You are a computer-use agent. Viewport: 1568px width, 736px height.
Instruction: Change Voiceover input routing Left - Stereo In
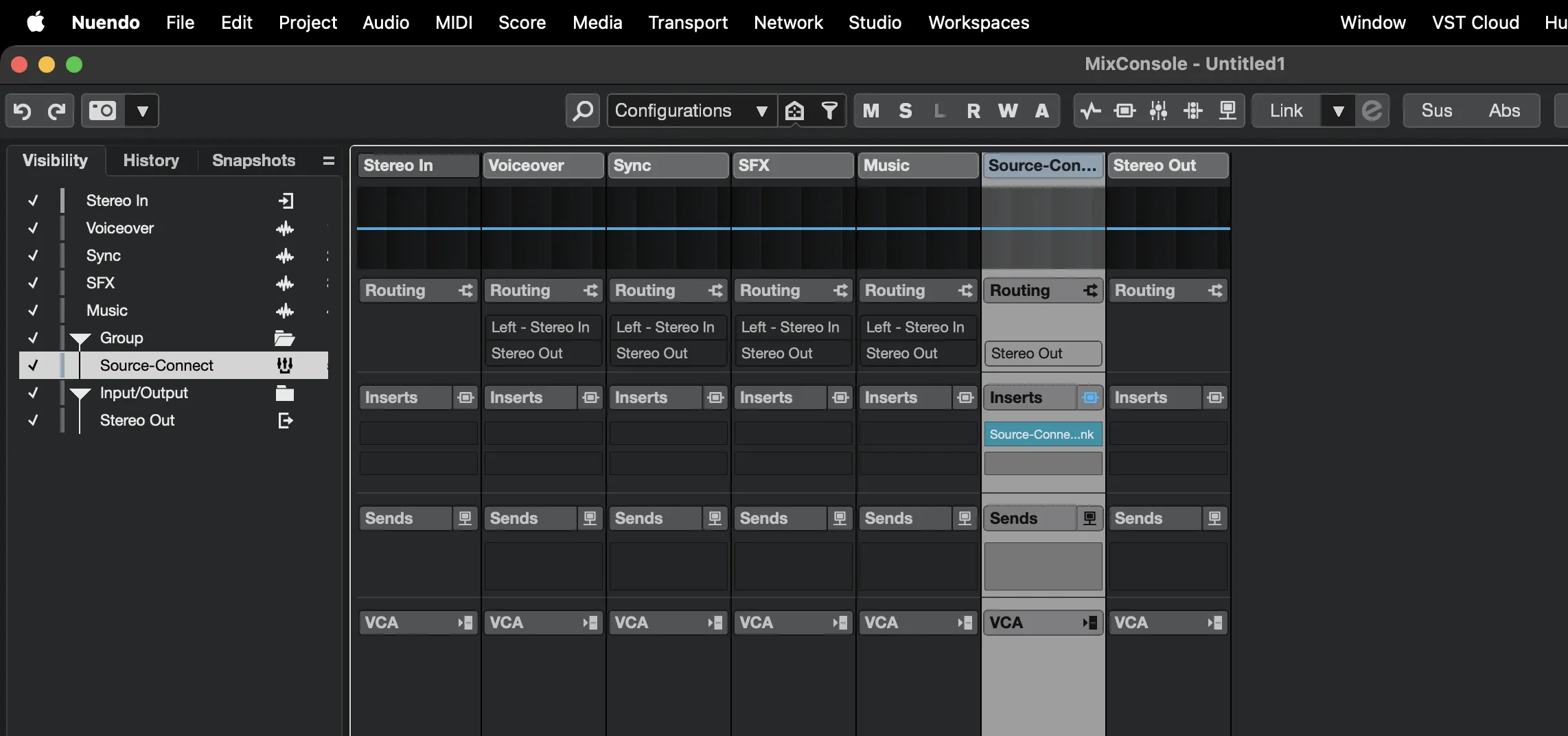pos(543,327)
